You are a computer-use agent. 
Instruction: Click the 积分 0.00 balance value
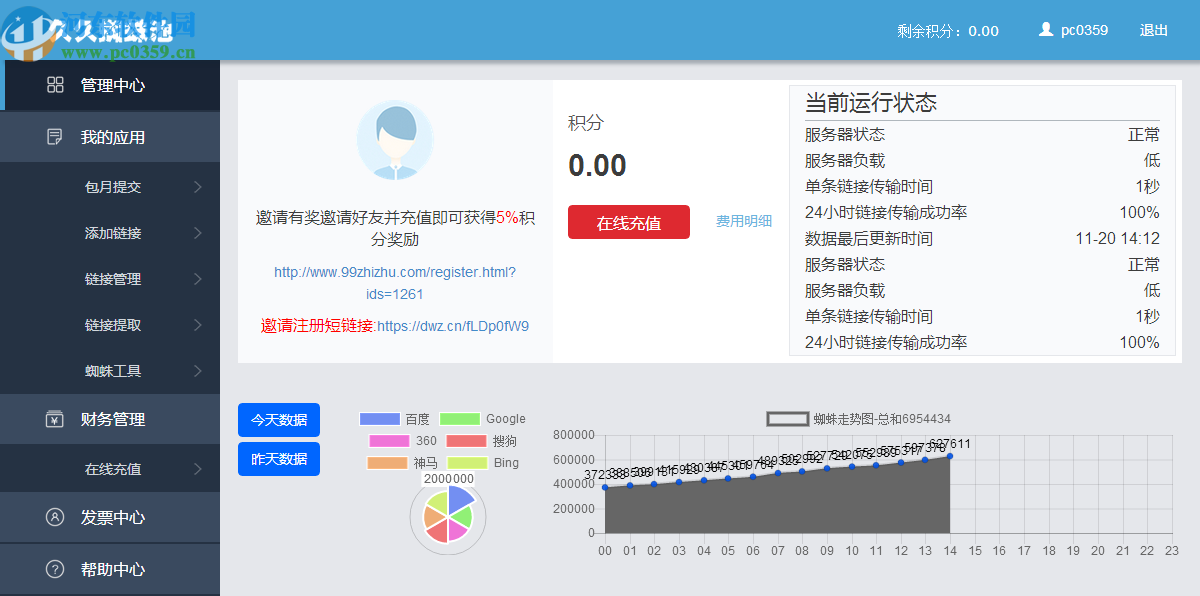click(597, 165)
